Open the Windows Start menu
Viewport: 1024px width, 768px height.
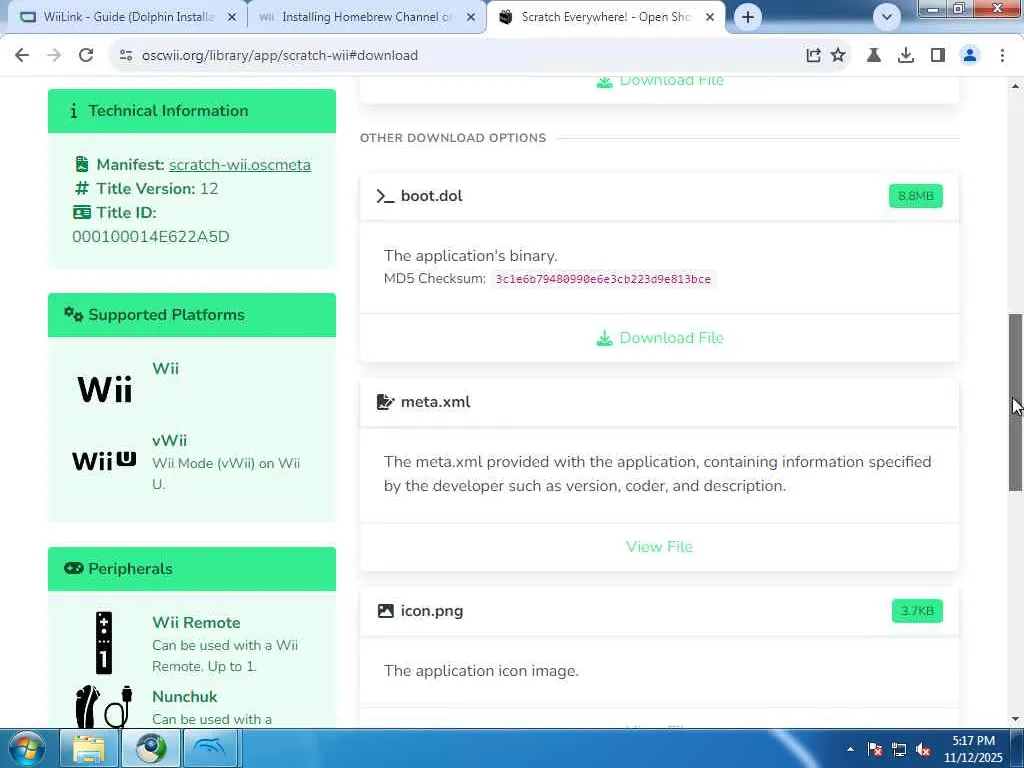click(x=26, y=748)
